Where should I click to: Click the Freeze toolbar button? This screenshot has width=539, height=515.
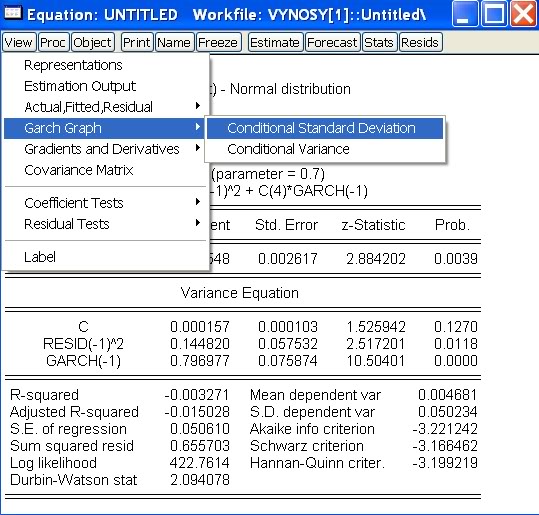[x=219, y=42]
